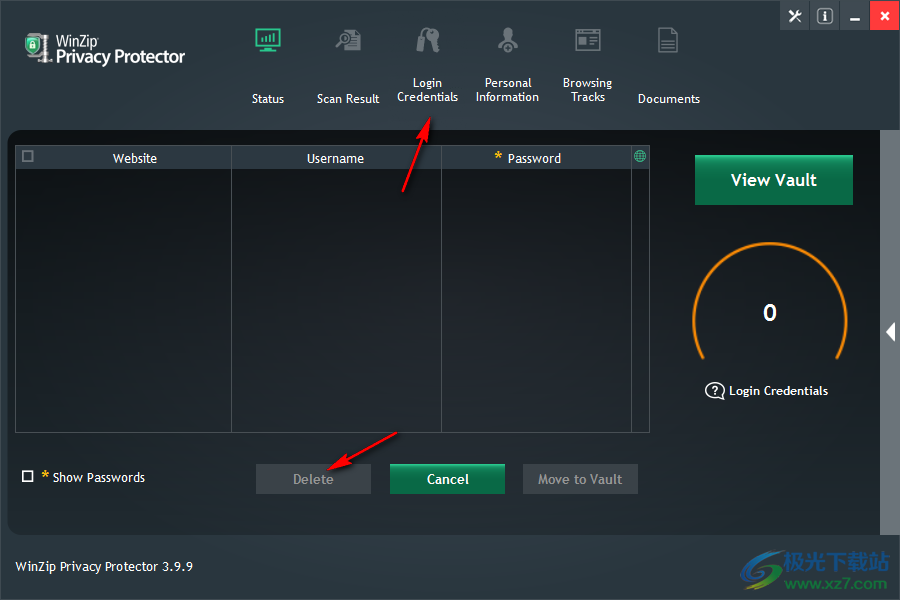This screenshot has width=900, height=600.
Task: Click the Browsing Tracks browser icon
Action: point(588,40)
